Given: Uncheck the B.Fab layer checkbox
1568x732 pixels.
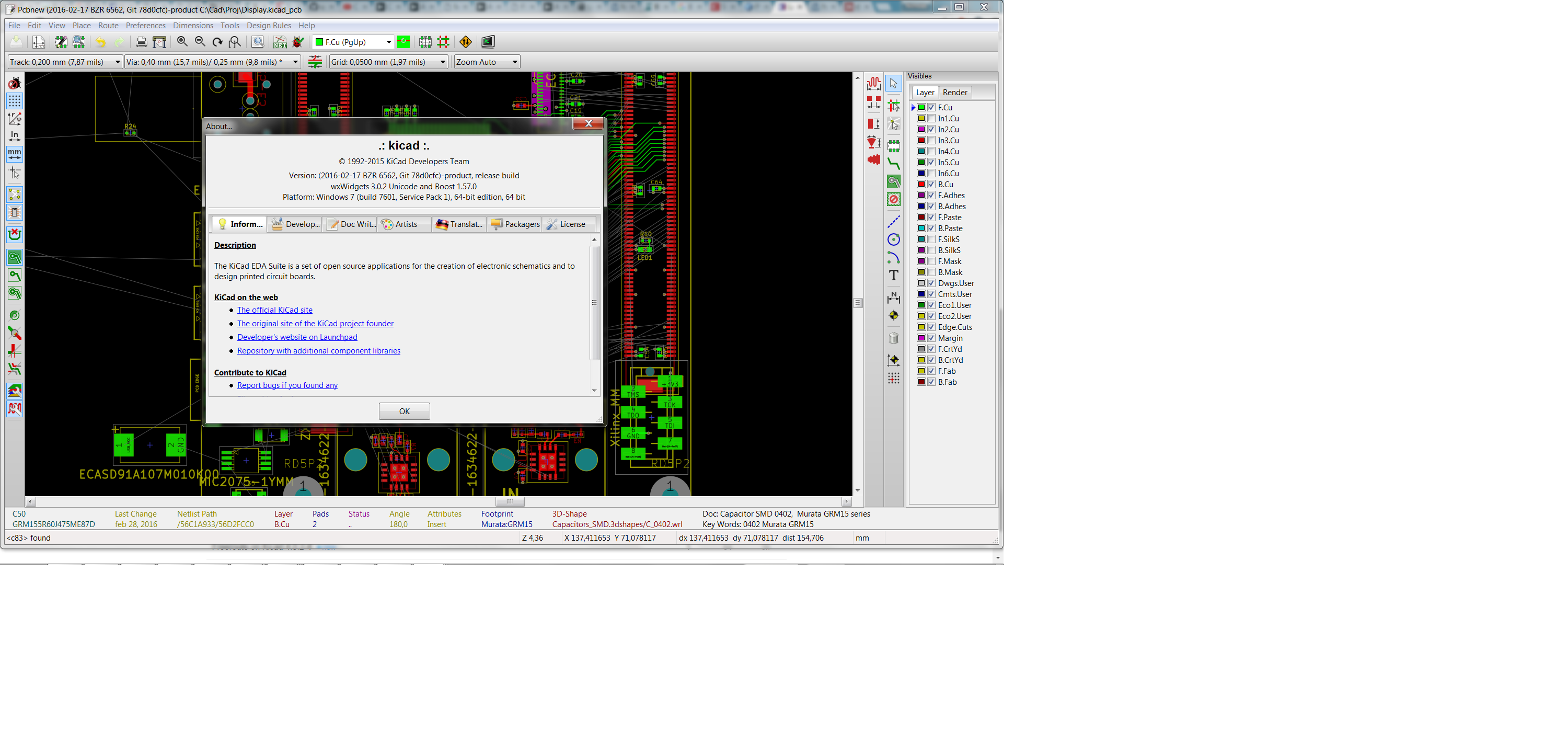Looking at the screenshot, I should 931,382.
